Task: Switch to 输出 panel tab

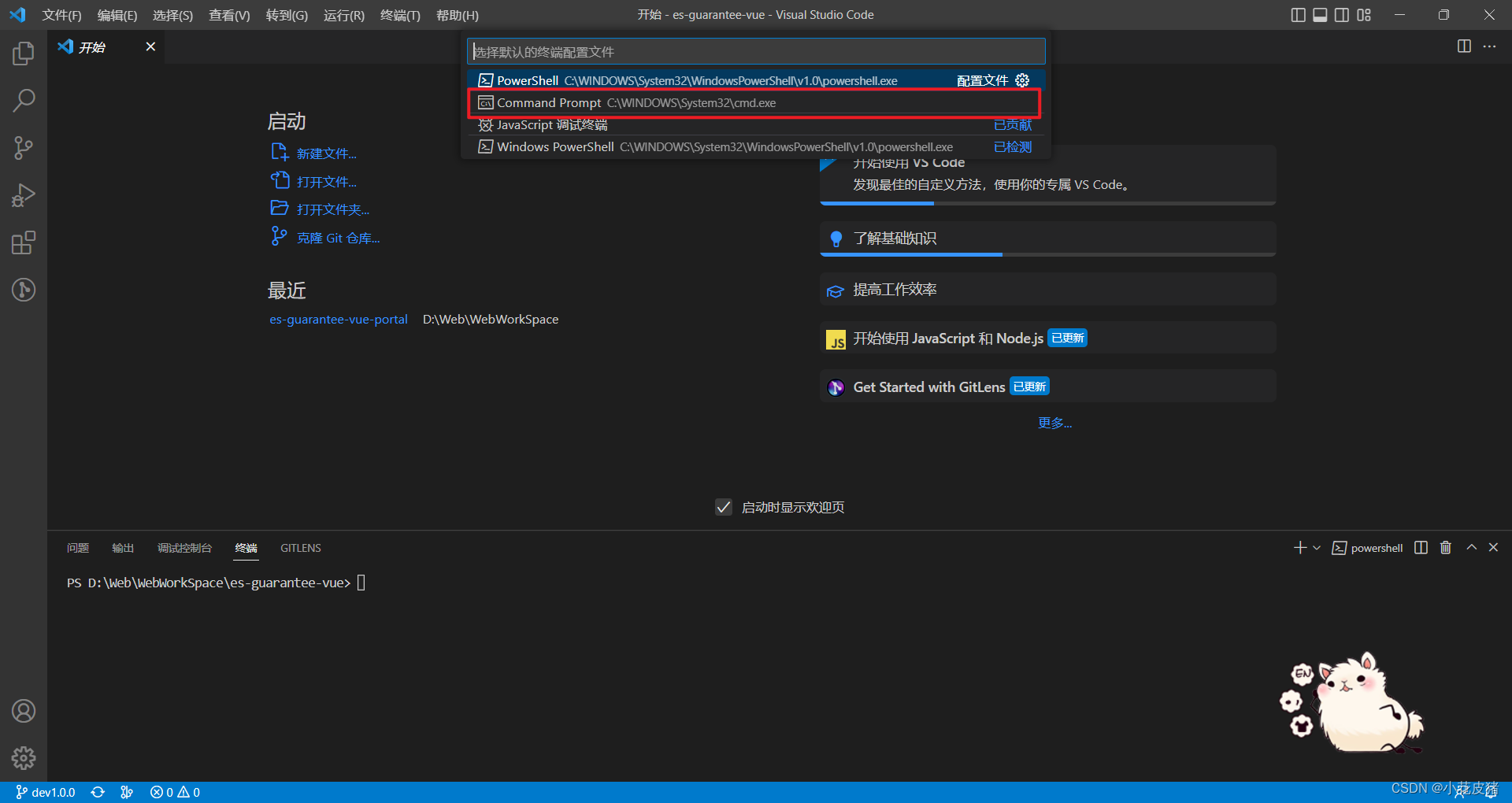Action: tap(123, 548)
